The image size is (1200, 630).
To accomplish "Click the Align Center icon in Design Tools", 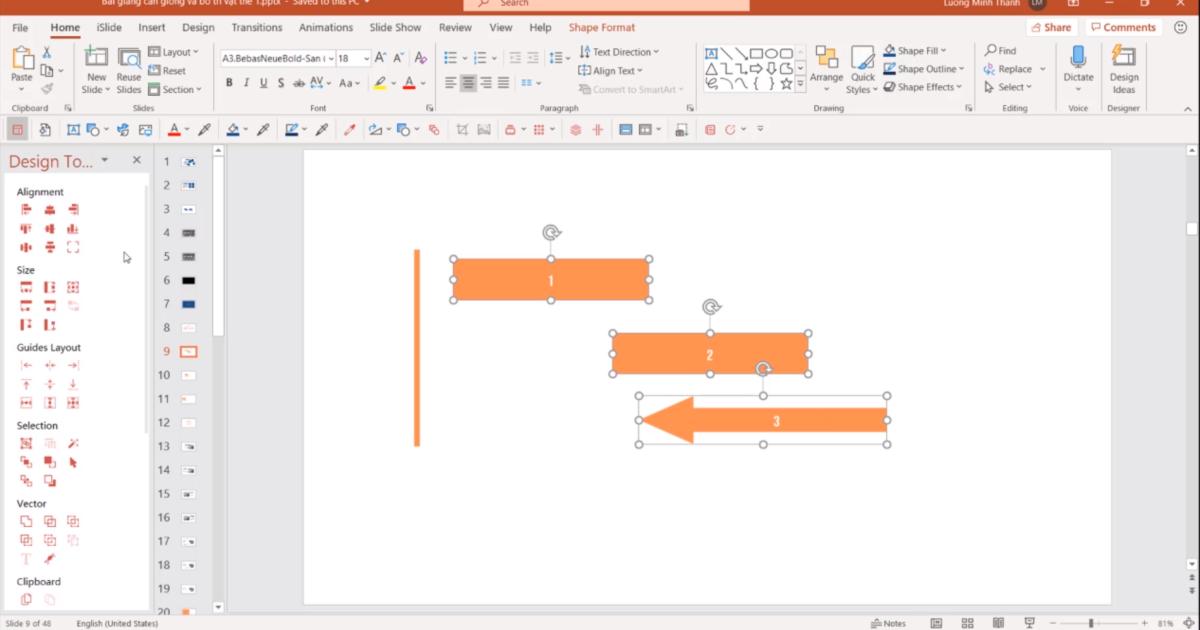I will click(x=50, y=210).
